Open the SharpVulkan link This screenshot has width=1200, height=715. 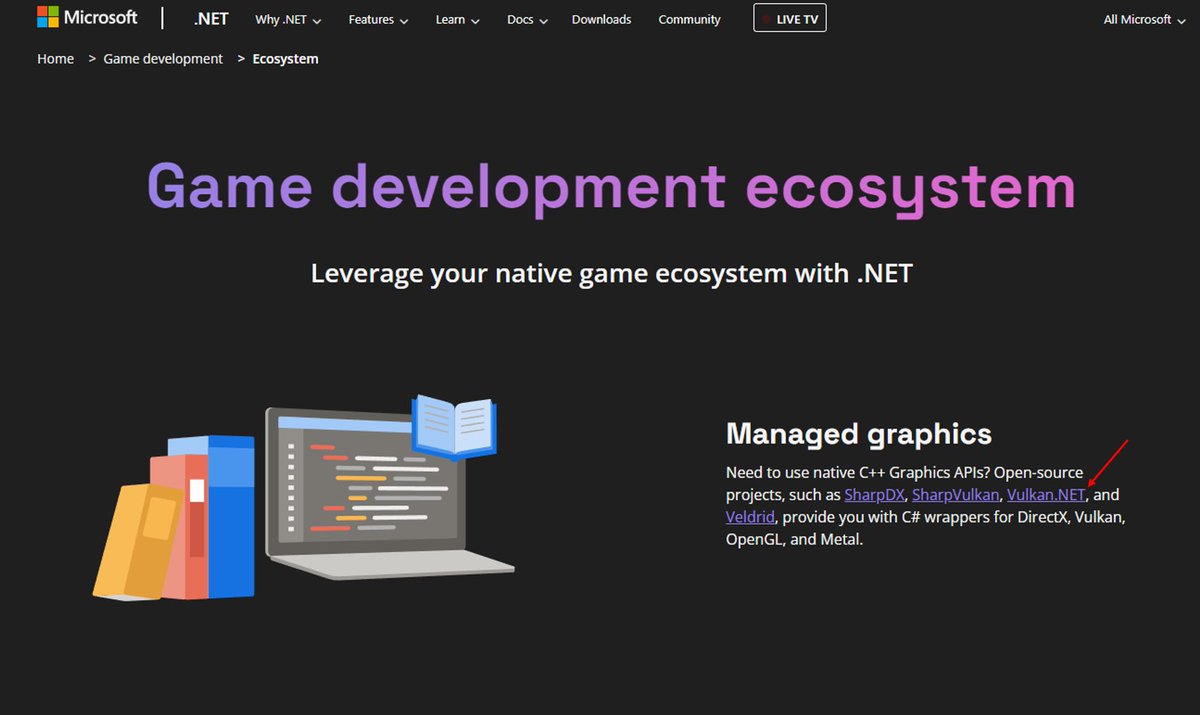[x=955, y=494]
